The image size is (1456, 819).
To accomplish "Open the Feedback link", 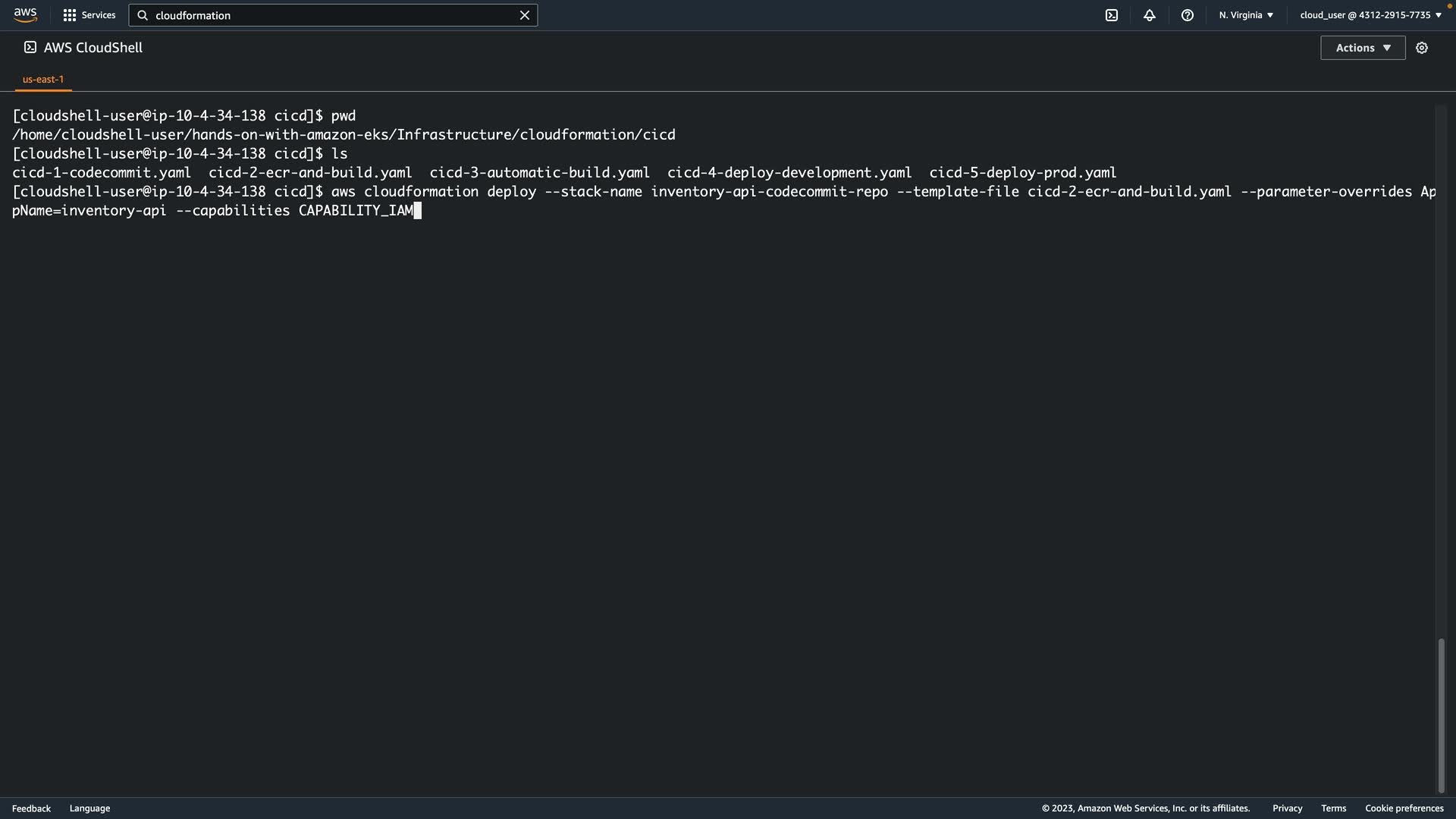I will pos(31,808).
